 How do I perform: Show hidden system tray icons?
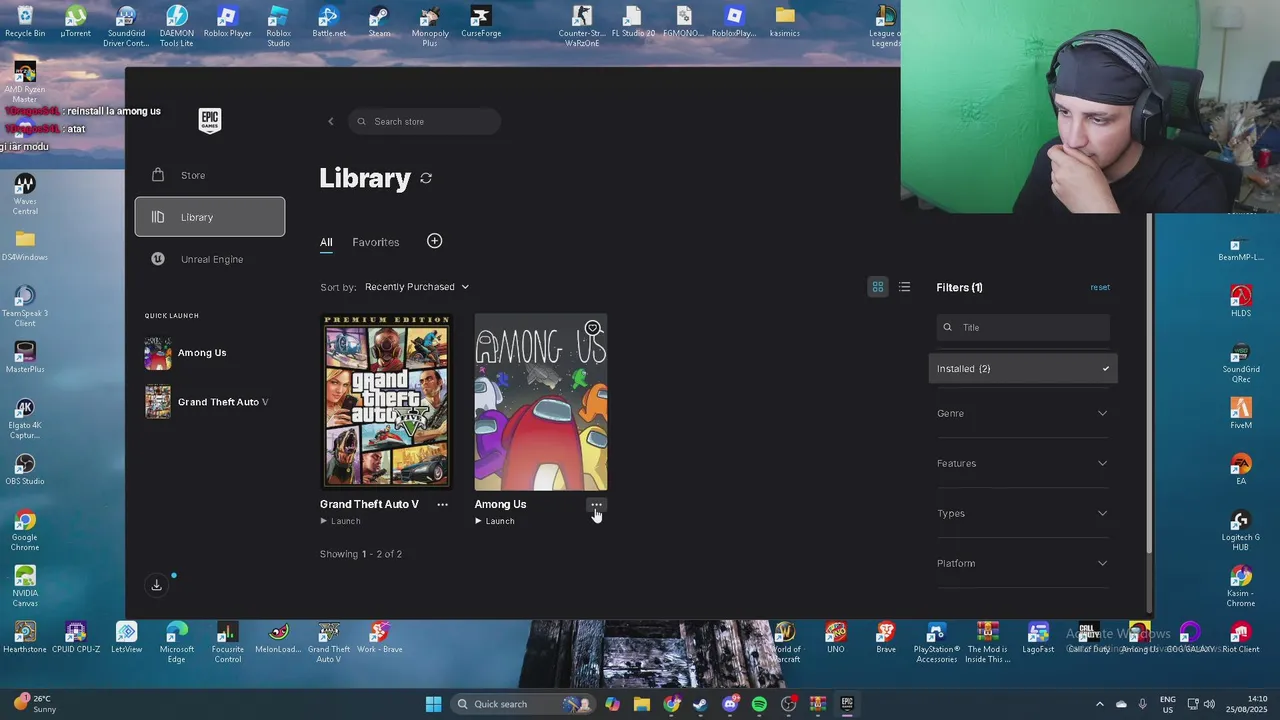click(1100, 704)
